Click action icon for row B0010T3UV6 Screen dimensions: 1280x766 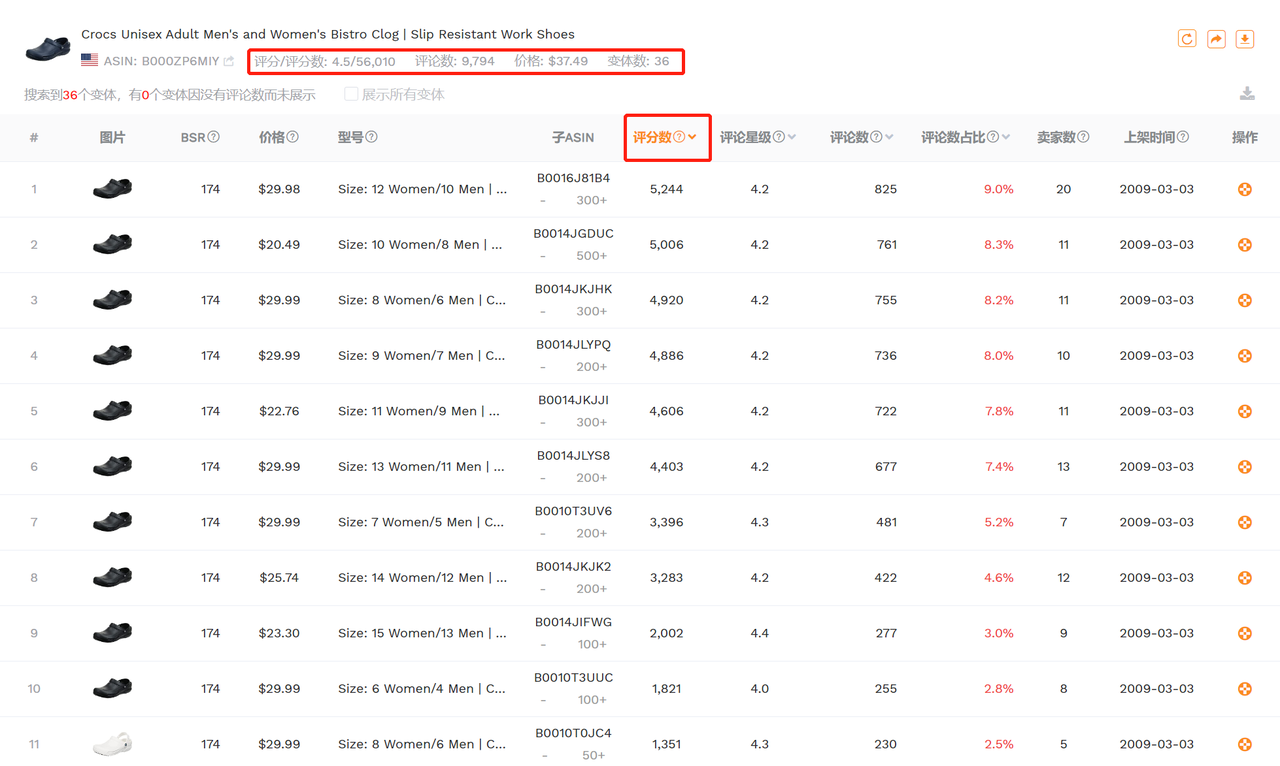tap(1245, 522)
